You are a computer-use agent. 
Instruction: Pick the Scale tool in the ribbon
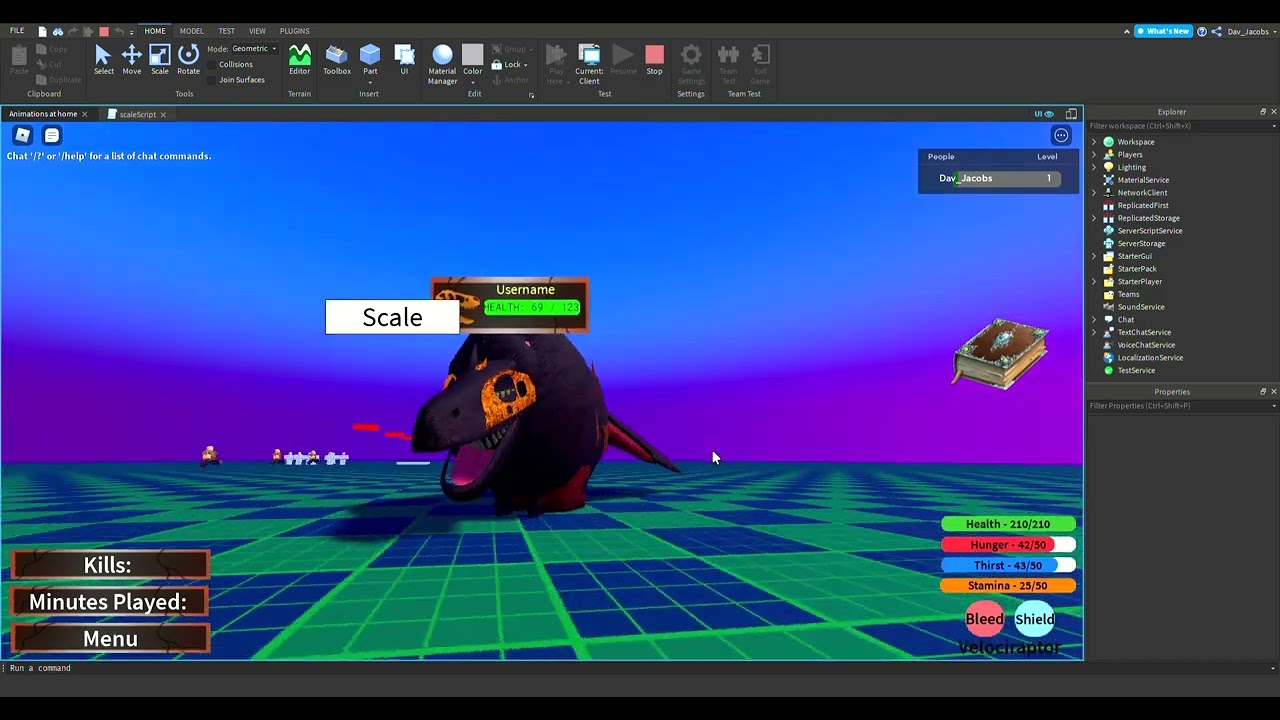pos(160,60)
